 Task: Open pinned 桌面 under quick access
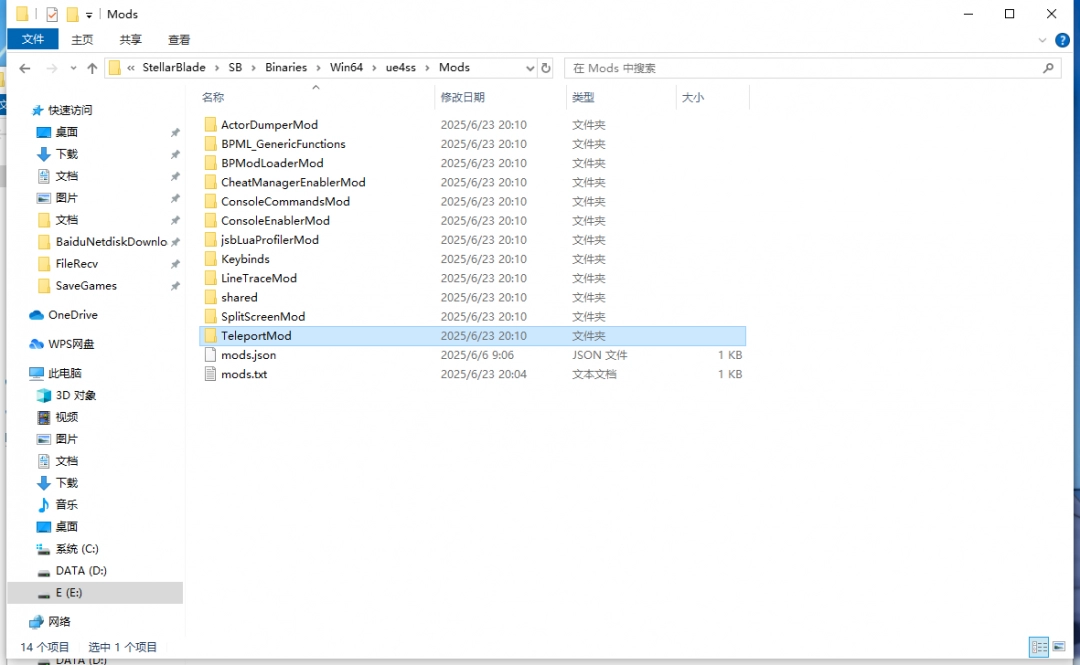pos(67,132)
